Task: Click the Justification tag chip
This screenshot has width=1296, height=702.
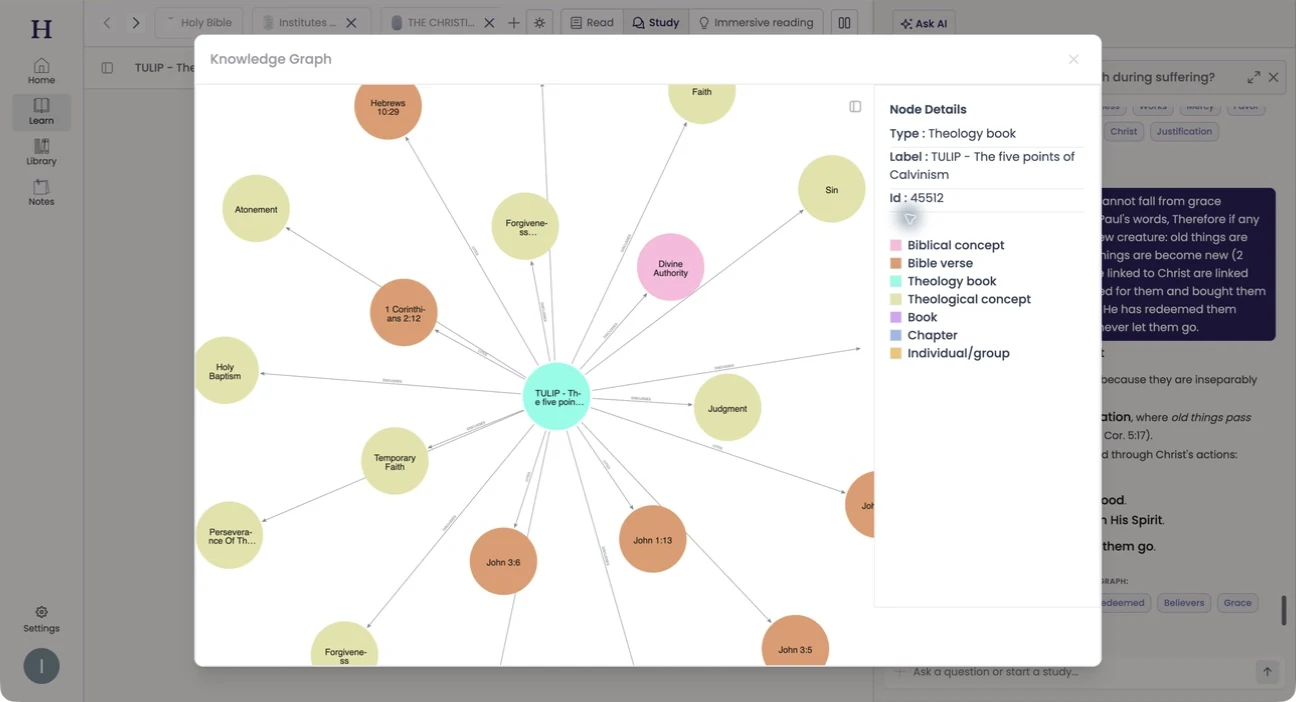Action: 1184,131
